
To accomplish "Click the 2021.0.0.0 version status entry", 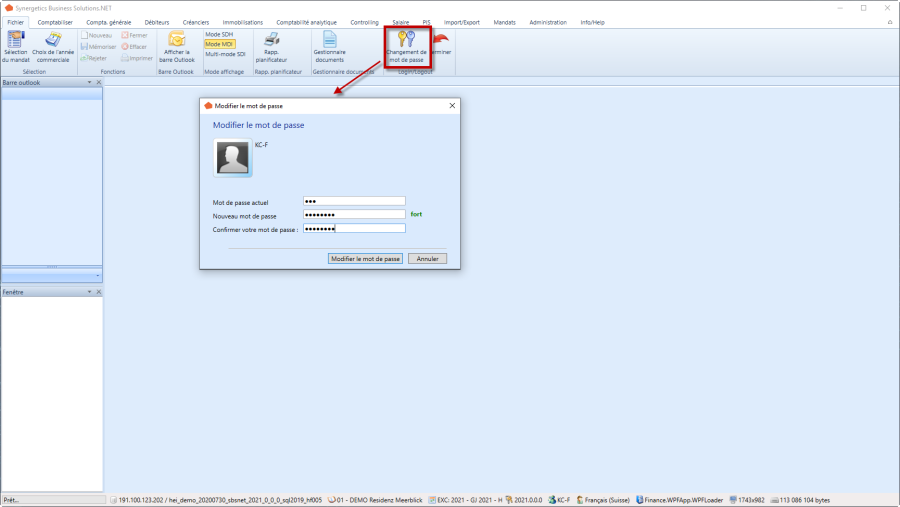I will (523, 500).
